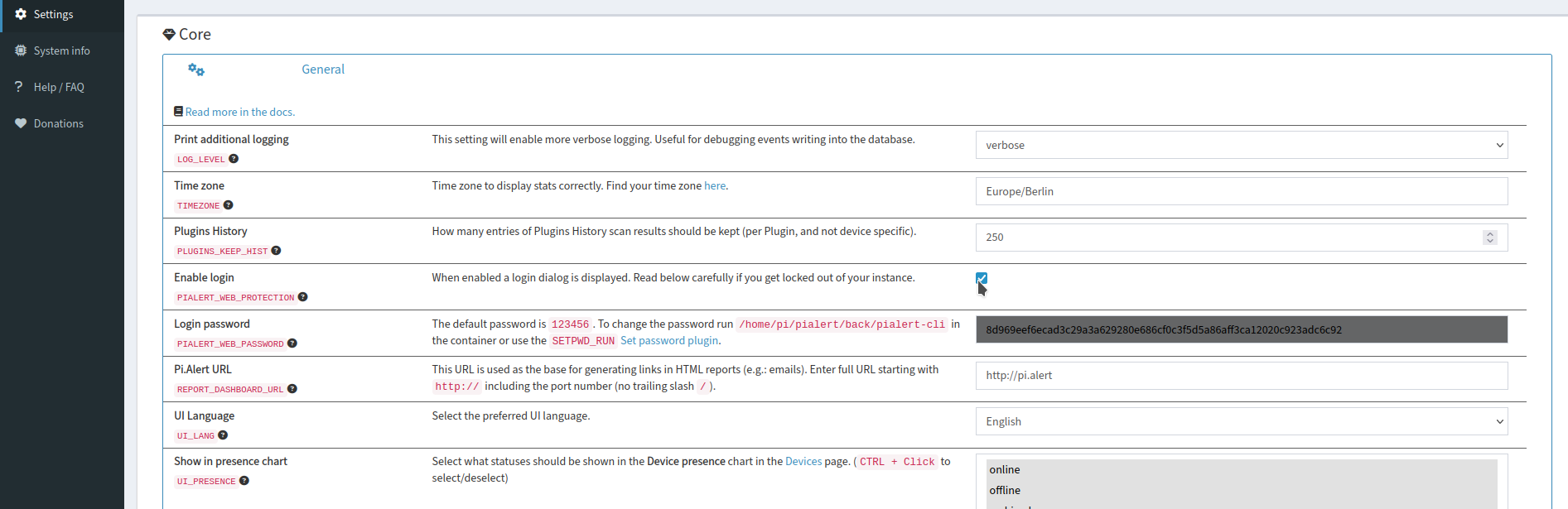Follow the 'Set password plugin' link
Image resolution: width=1568 pixels, height=509 pixels.
click(669, 341)
